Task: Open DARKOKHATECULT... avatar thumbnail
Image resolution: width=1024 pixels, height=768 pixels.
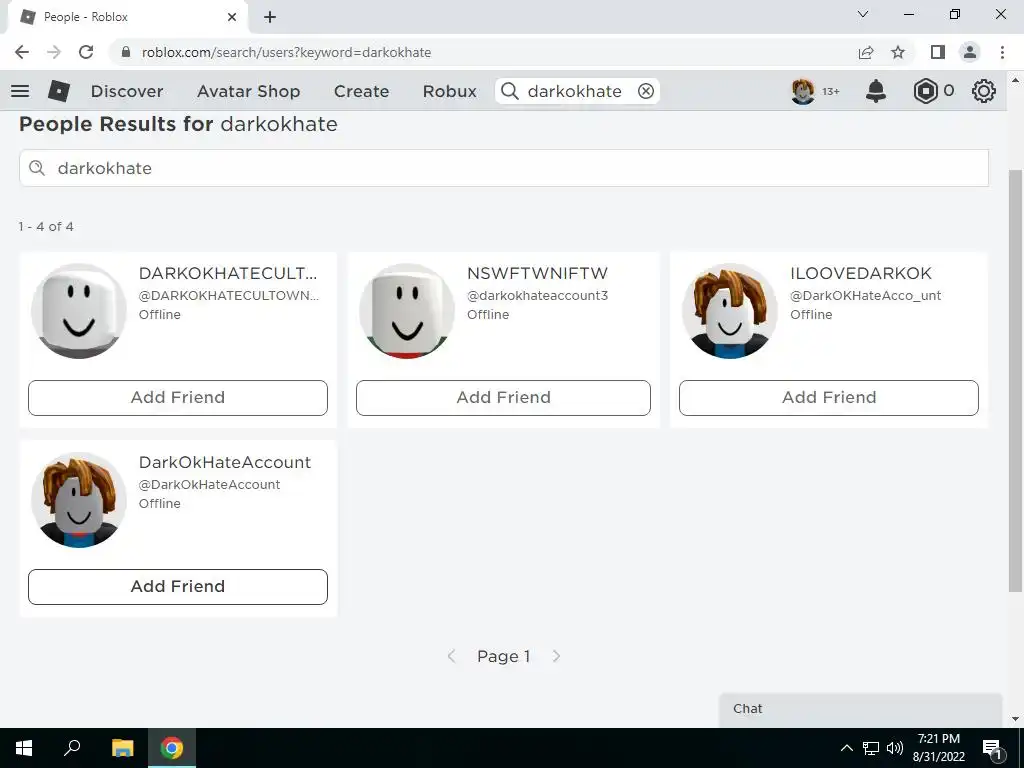Action: click(x=79, y=311)
